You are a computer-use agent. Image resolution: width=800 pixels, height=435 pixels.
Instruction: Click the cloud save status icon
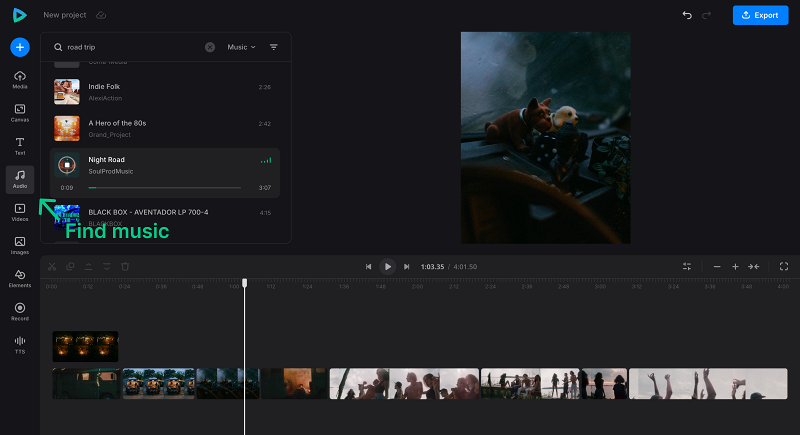point(101,15)
